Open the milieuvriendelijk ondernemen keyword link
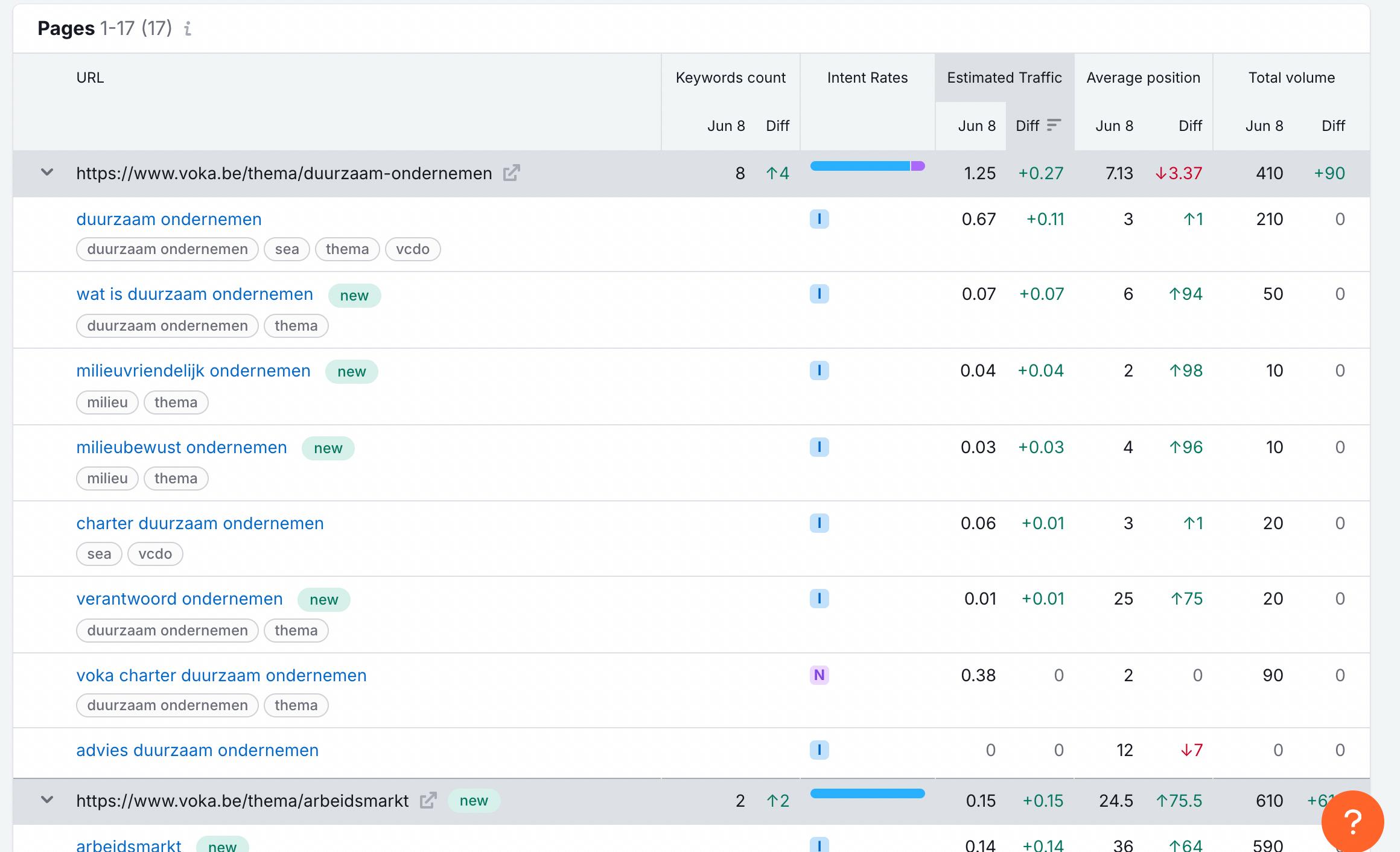Image resolution: width=1400 pixels, height=852 pixels. (x=193, y=370)
